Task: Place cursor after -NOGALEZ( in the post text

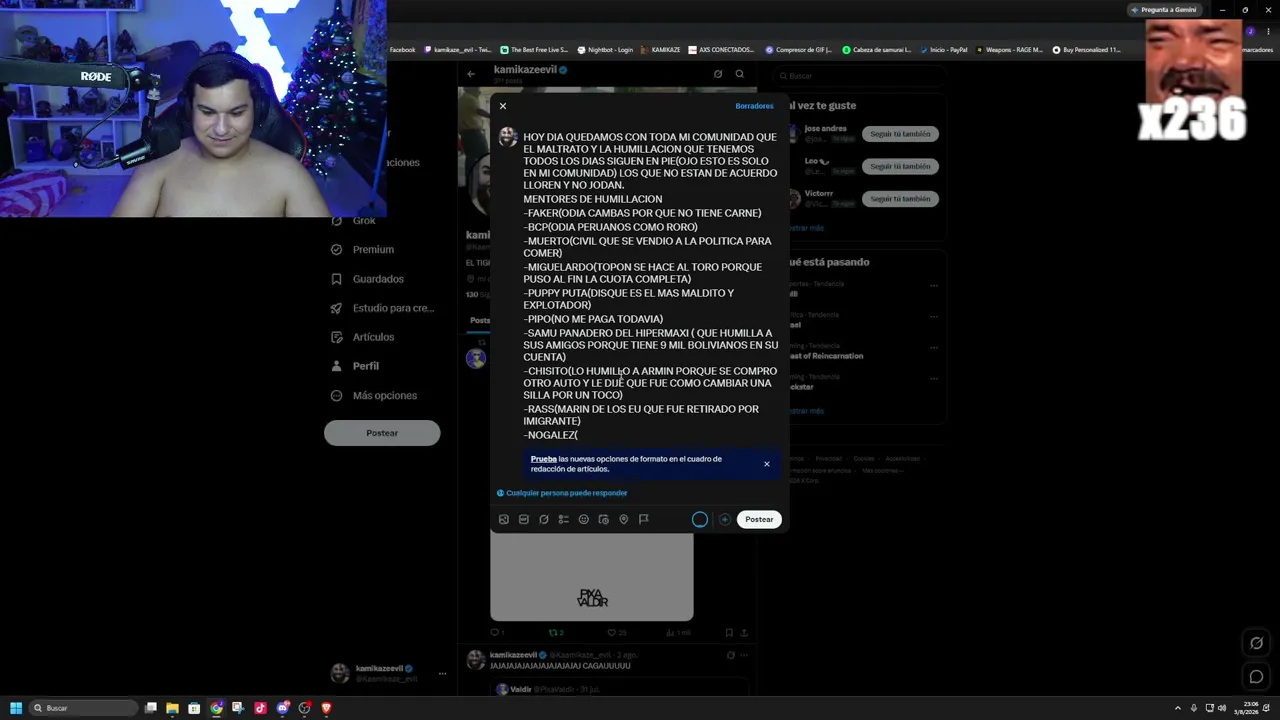Action: tap(579, 436)
